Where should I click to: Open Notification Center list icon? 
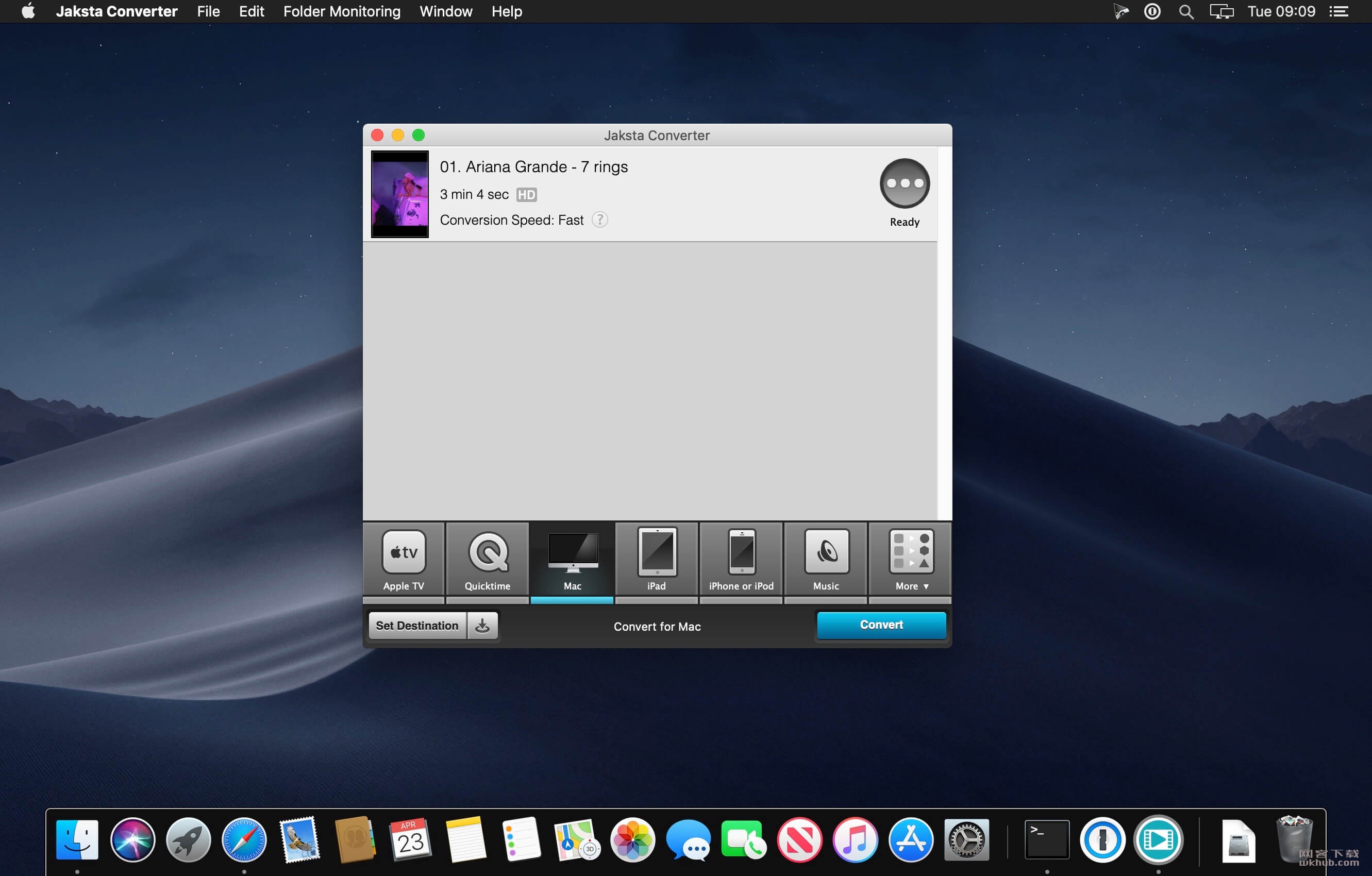1338,11
